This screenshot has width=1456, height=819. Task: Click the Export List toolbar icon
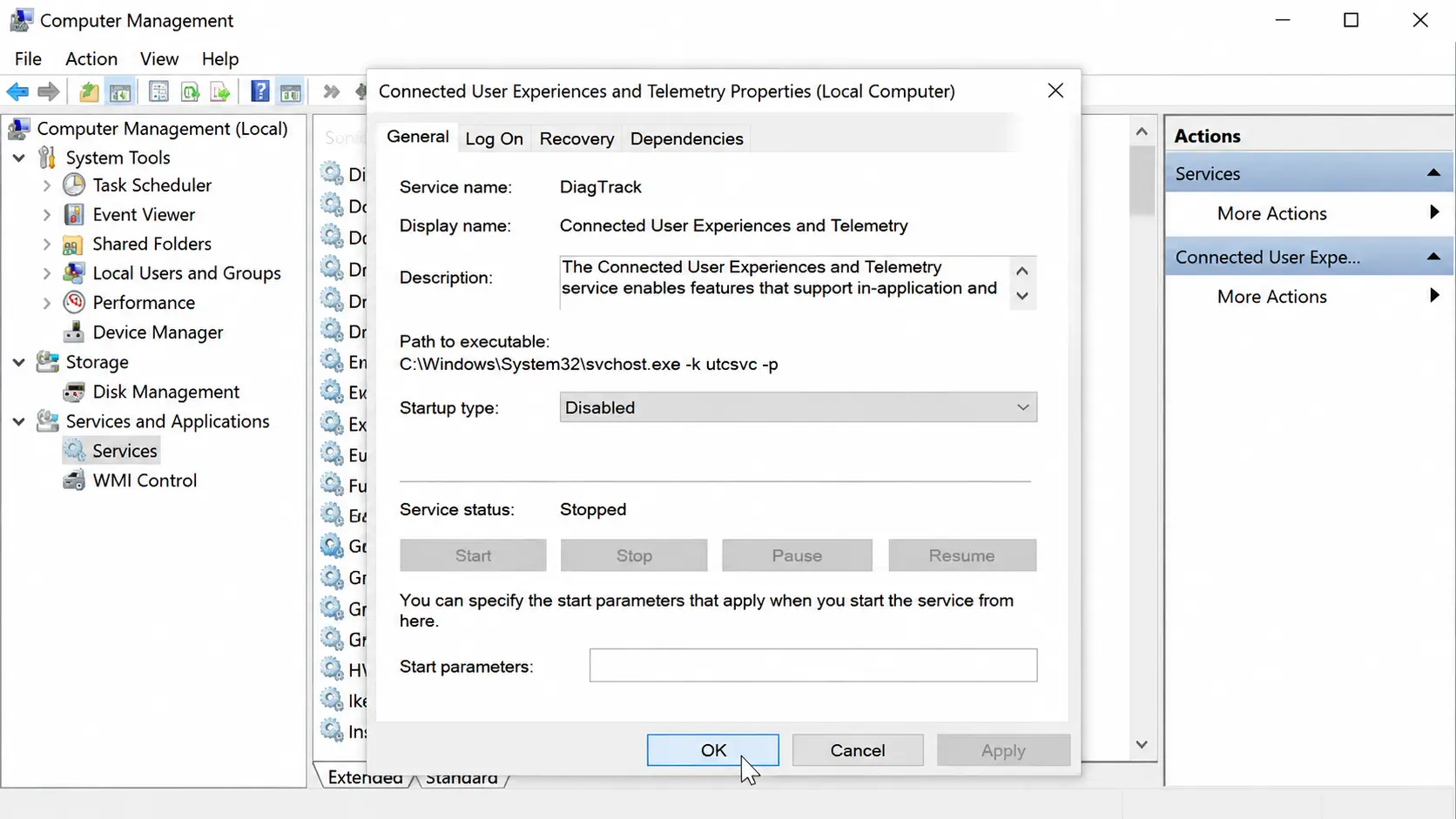220,91
